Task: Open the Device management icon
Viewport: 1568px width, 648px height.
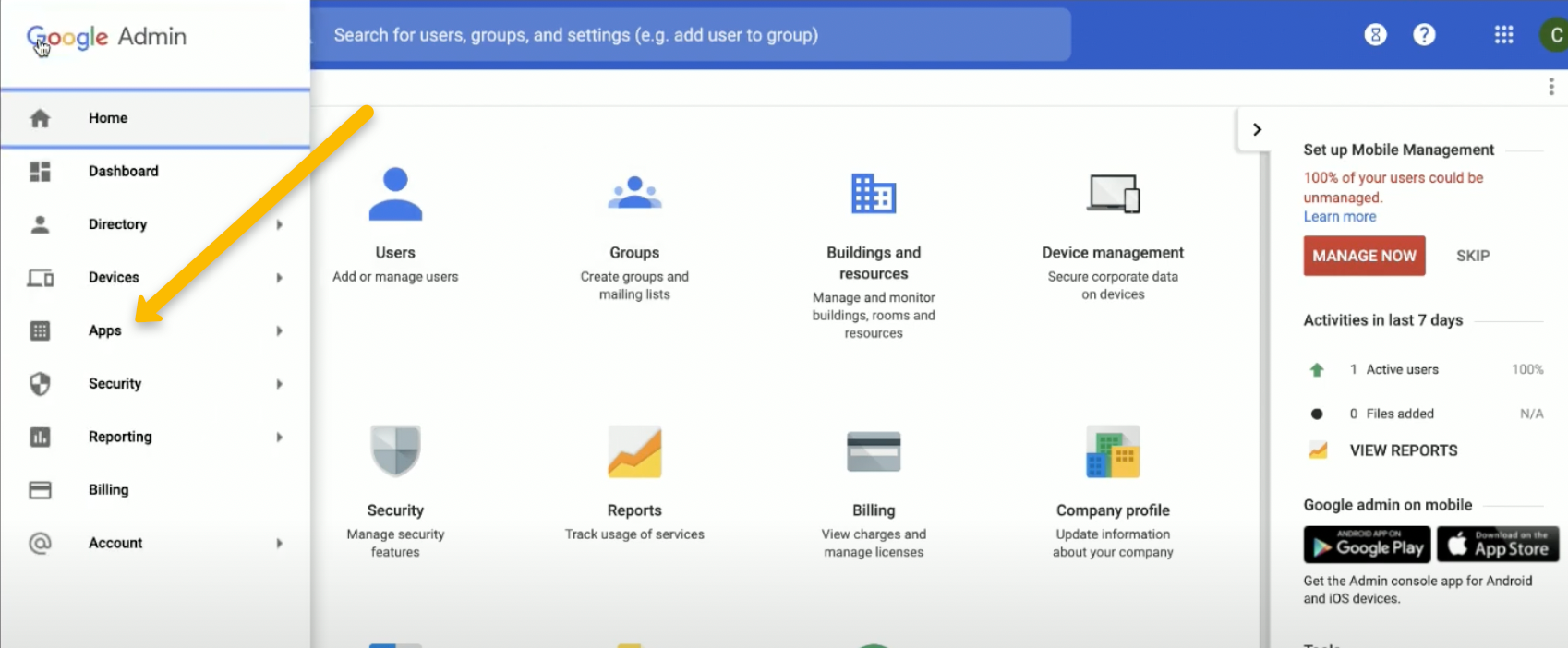Action: pos(1113,194)
